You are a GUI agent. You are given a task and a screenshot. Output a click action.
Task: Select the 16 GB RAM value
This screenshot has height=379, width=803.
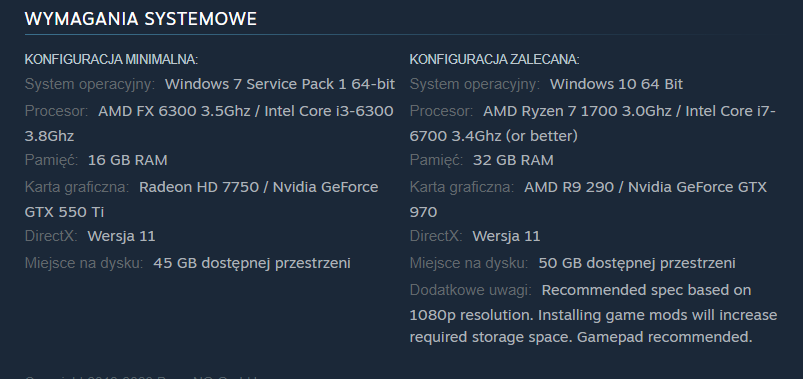point(128,160)
